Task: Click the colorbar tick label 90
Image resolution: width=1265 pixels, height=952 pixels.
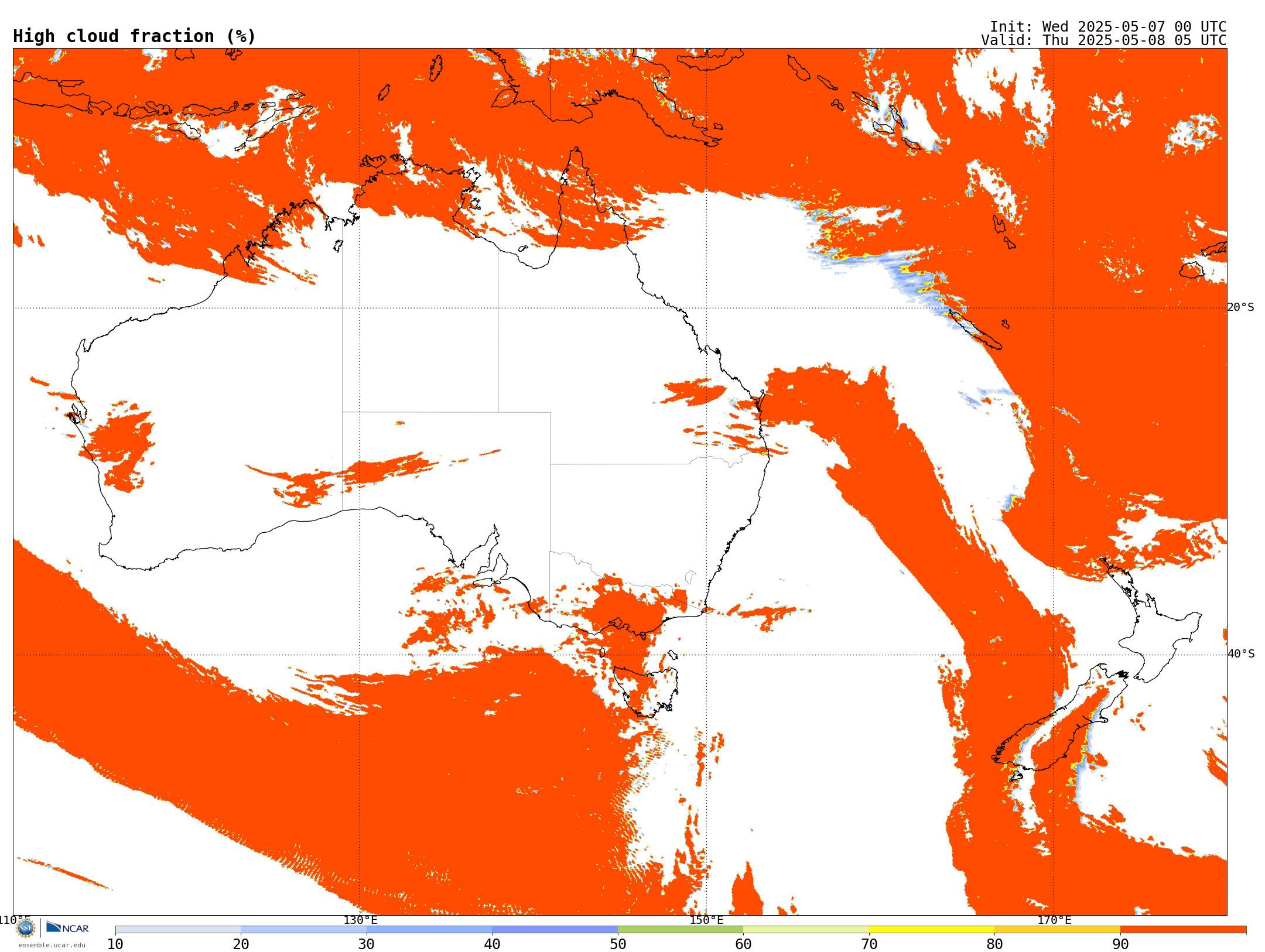Action: (x=1120, y=944)
